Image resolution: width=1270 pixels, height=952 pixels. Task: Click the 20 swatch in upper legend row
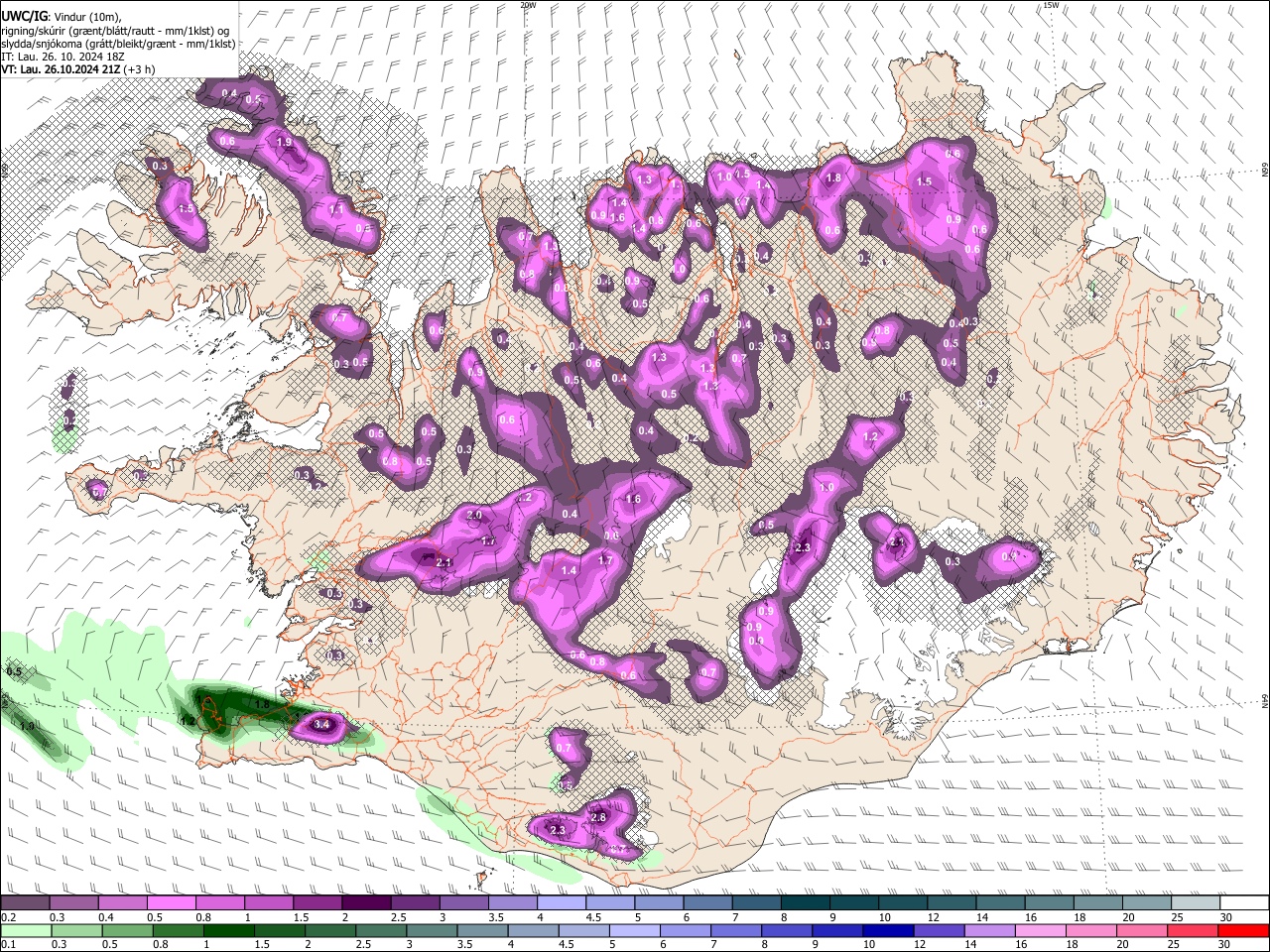coord(1147,903)
